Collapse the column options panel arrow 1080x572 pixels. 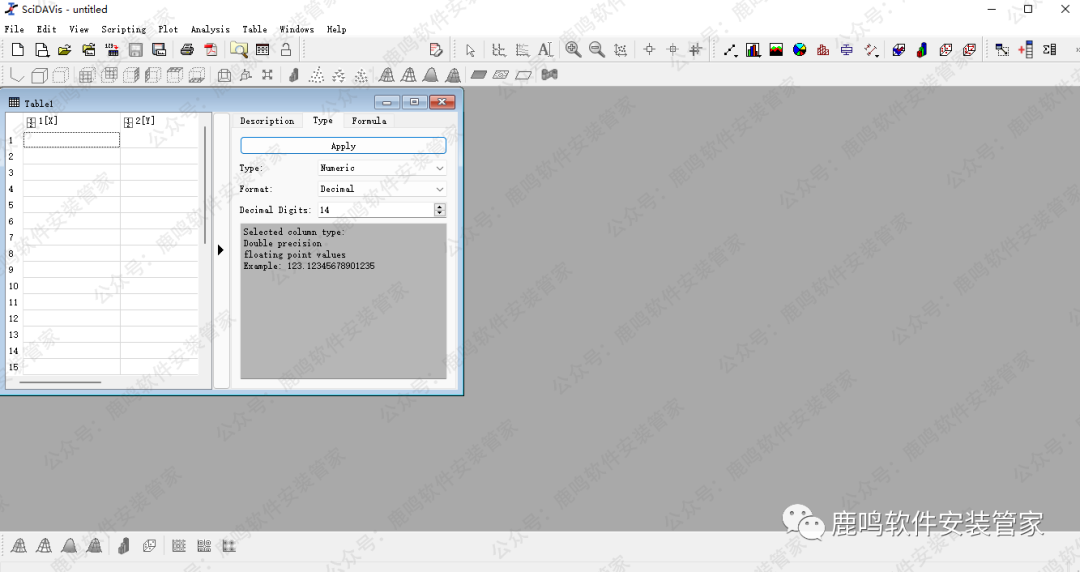221,250
